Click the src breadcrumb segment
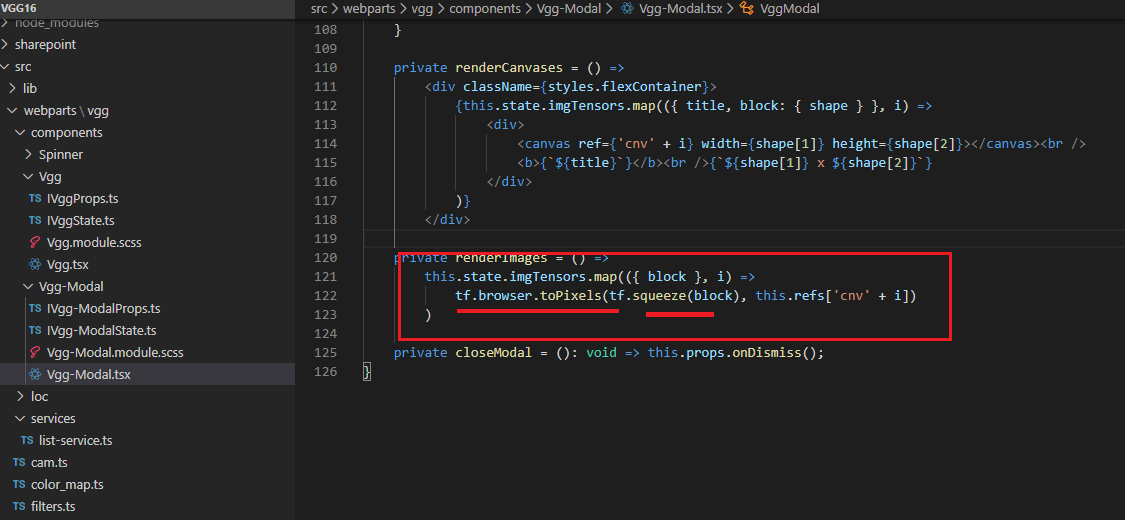 click(319, 9)
